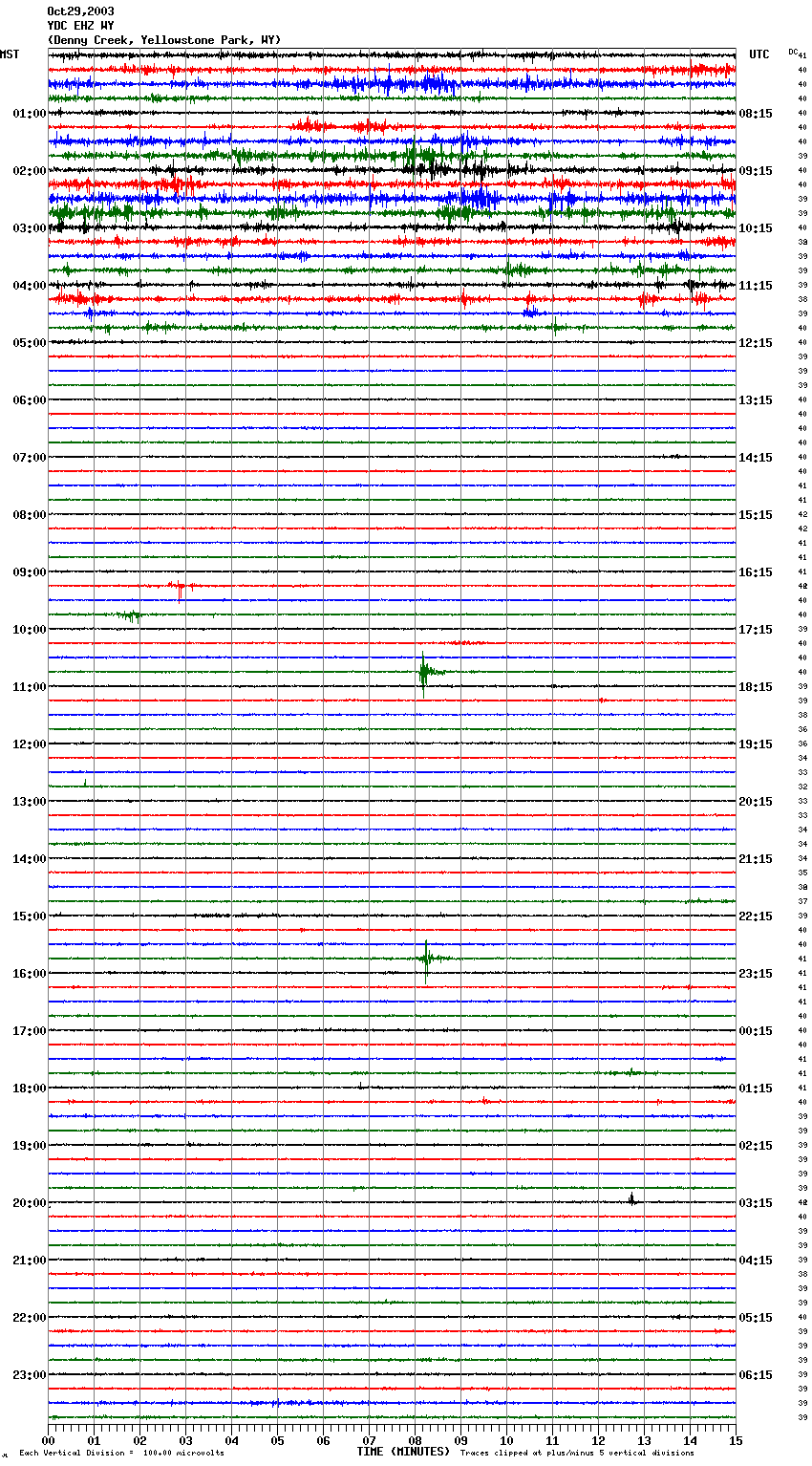Click the 18:15 UTC time label

click(756, 687)
